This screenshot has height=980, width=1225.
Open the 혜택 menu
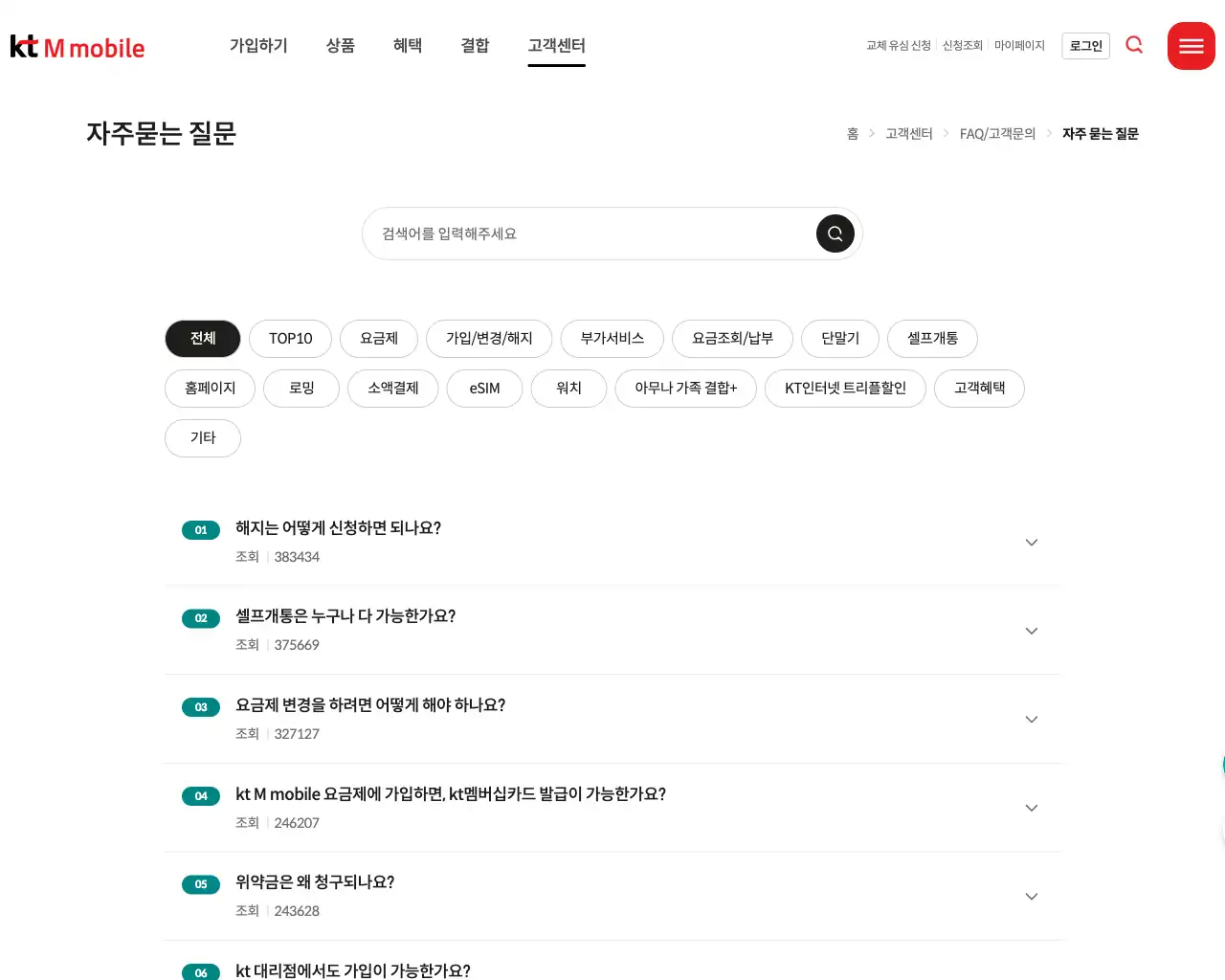click(408, 46)
